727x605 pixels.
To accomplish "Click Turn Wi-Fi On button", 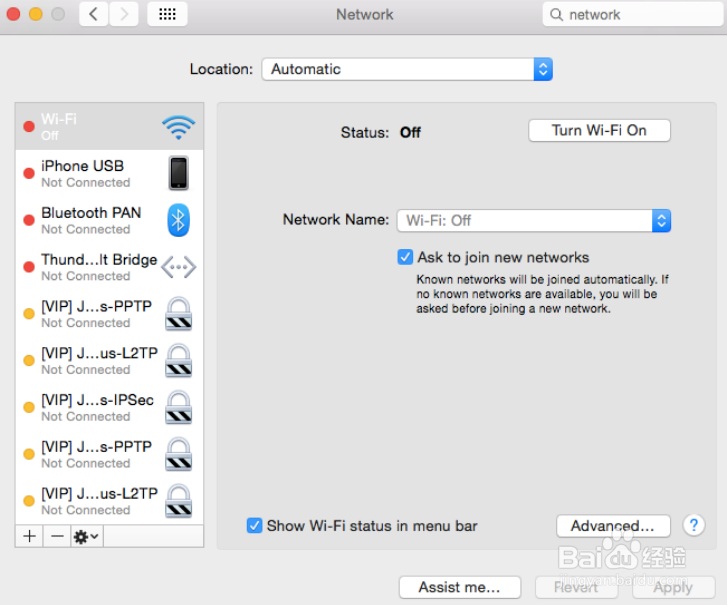I will (599, 130).
